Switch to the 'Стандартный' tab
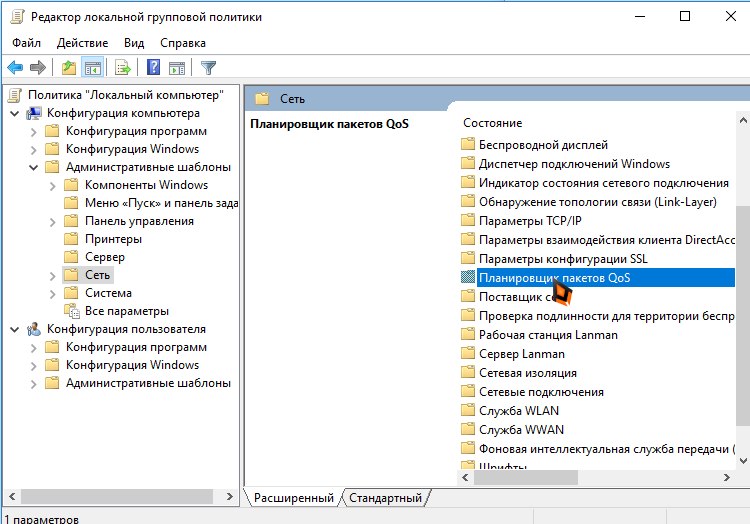 tap(386, 498)
